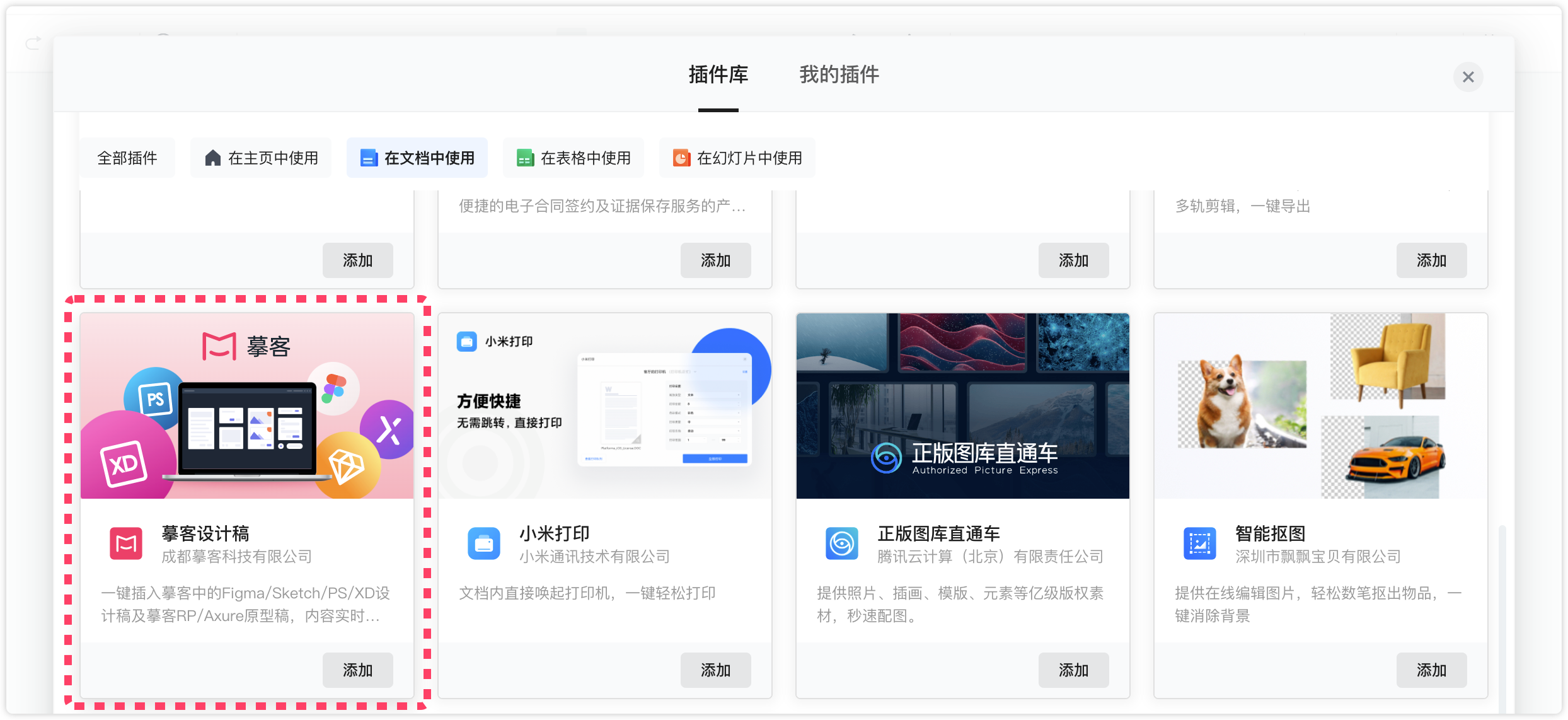This screenshot has width=1568, height=720.
Task: Add the 电子合同签约 plugin above 小米打印
Action: pyautogui.click(x=716, y=260)
